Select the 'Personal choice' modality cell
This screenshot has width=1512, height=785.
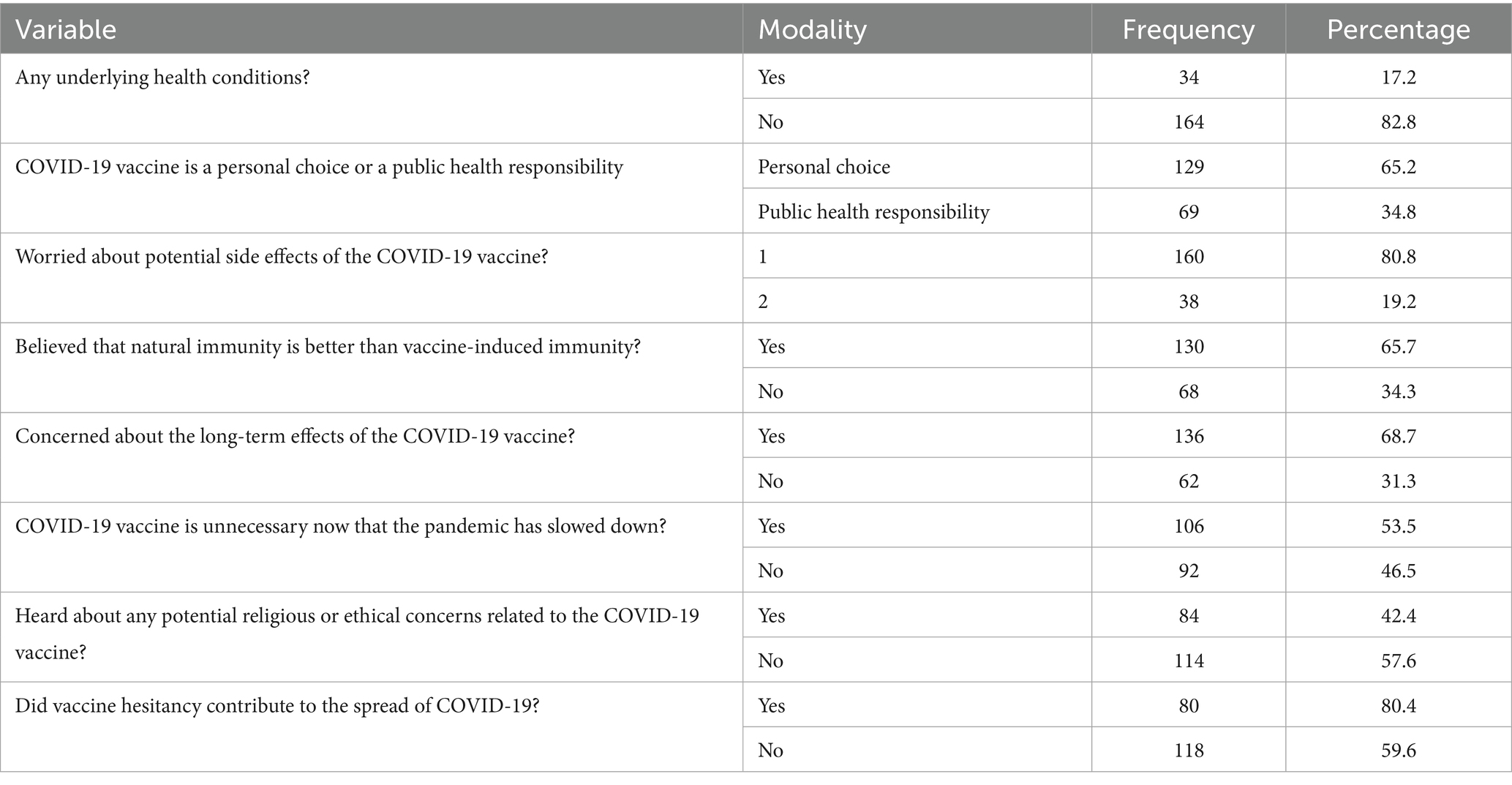(824, 167)
